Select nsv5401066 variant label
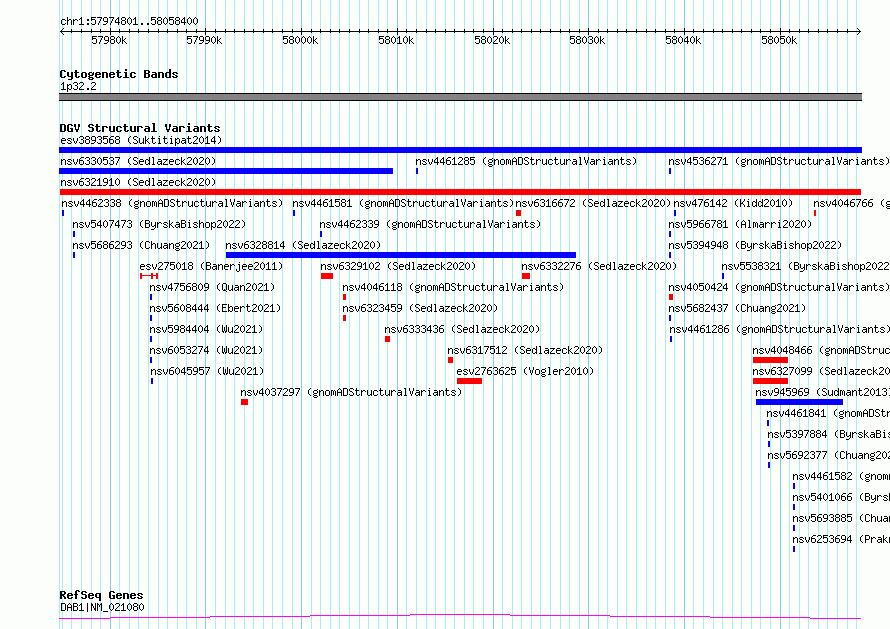890x629 pixels. click(841, 497)
